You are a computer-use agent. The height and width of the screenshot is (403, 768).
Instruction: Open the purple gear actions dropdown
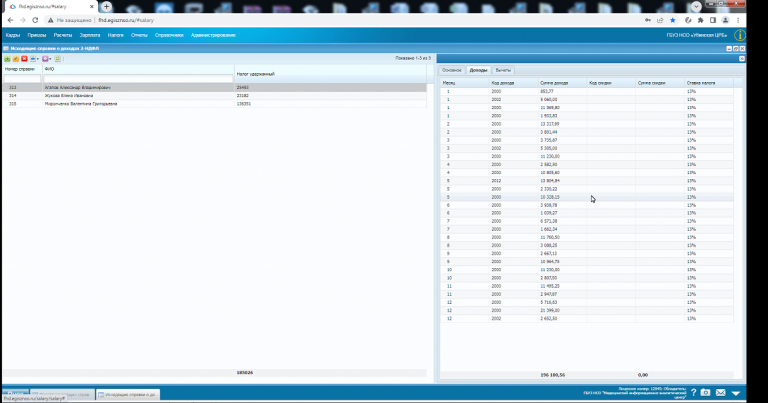point(47,59)
